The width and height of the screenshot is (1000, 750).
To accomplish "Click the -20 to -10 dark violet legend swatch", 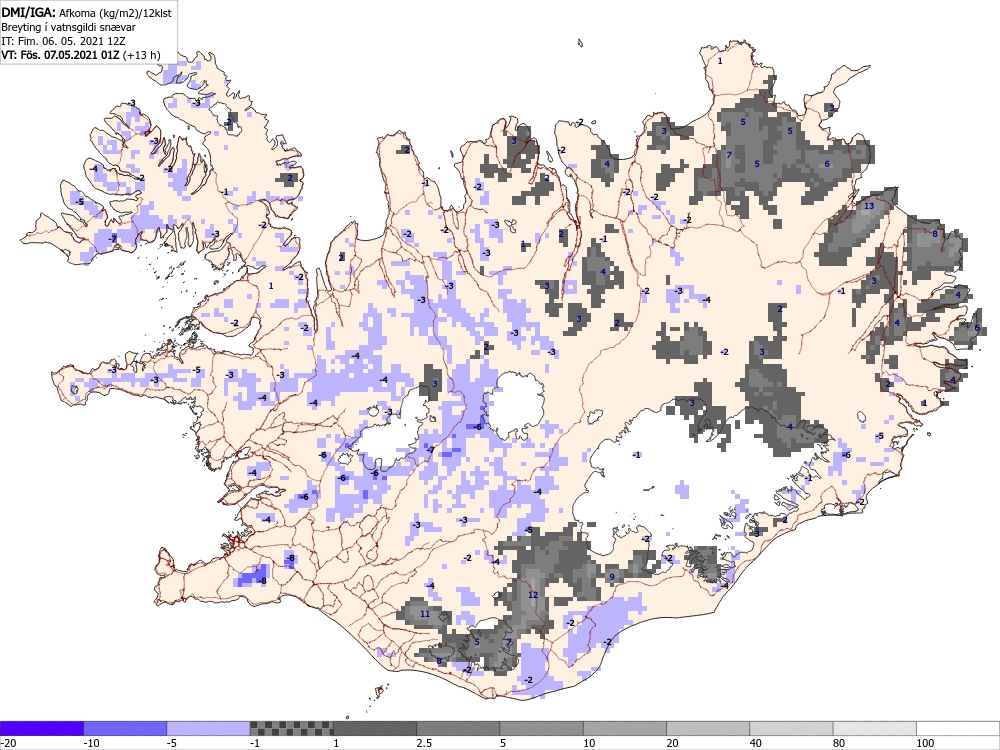I will point(42,728).
